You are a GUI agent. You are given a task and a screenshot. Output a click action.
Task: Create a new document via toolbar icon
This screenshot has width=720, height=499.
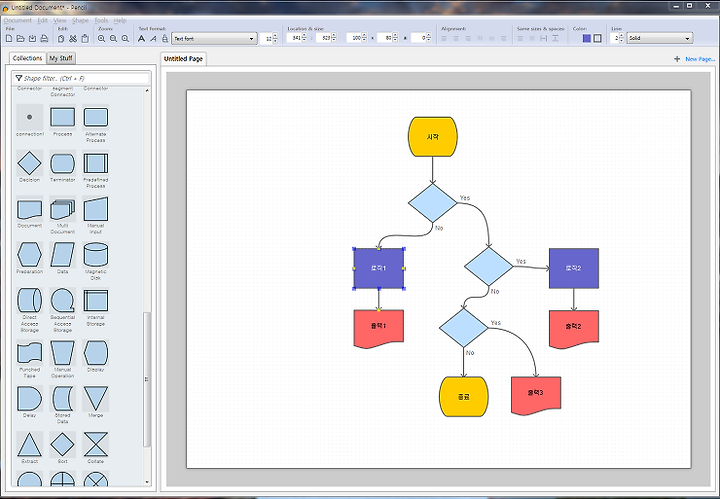(9, 39)
